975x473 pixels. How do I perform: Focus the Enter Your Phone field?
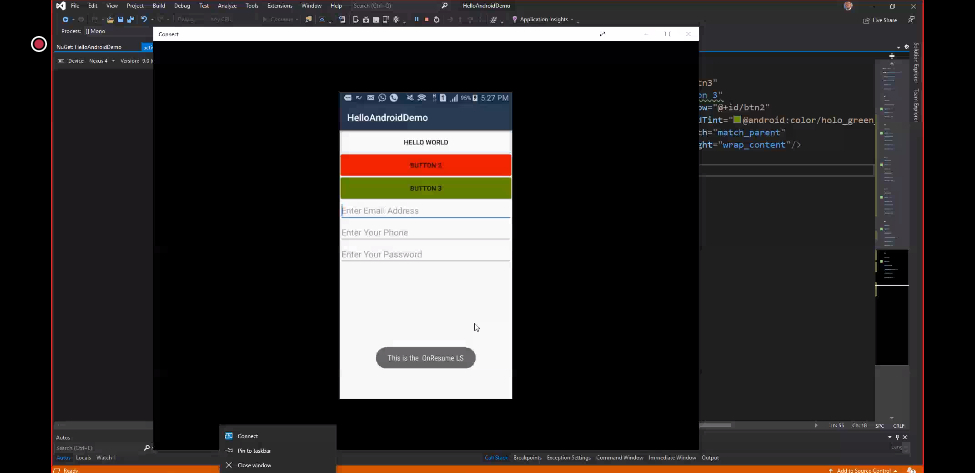[x=426, y=232]
